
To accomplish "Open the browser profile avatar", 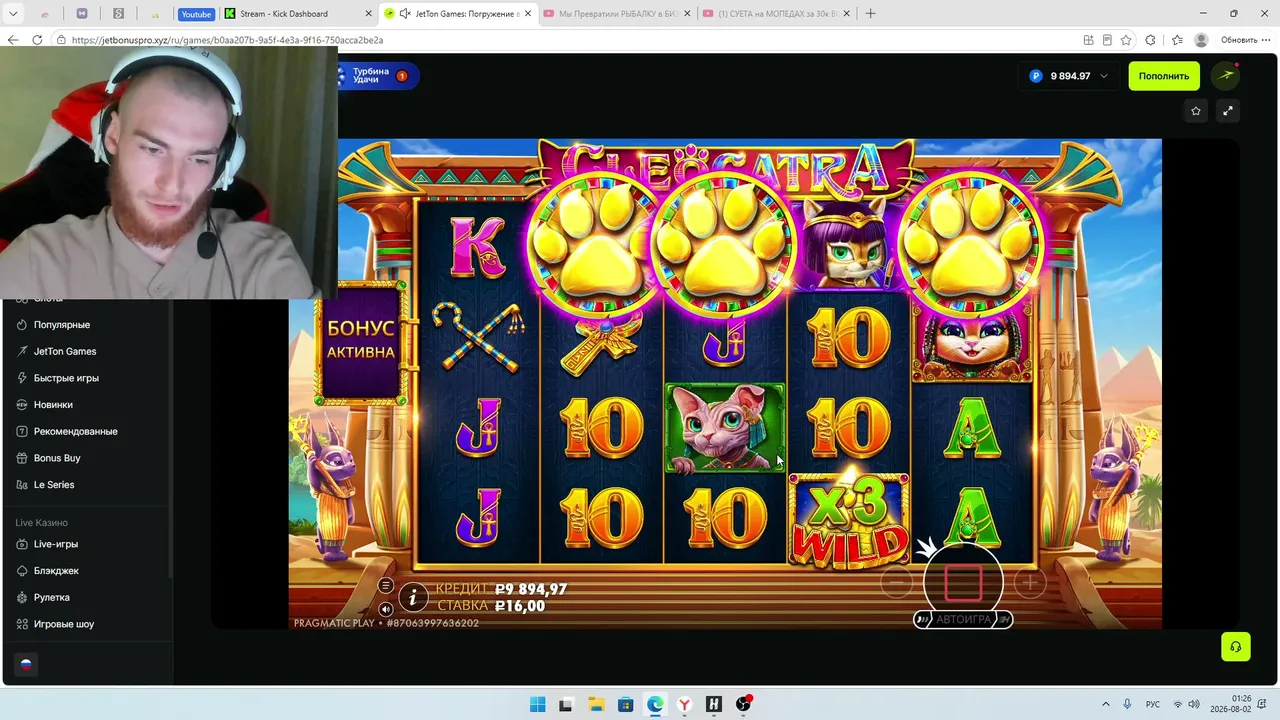I will pos(1201,40).
